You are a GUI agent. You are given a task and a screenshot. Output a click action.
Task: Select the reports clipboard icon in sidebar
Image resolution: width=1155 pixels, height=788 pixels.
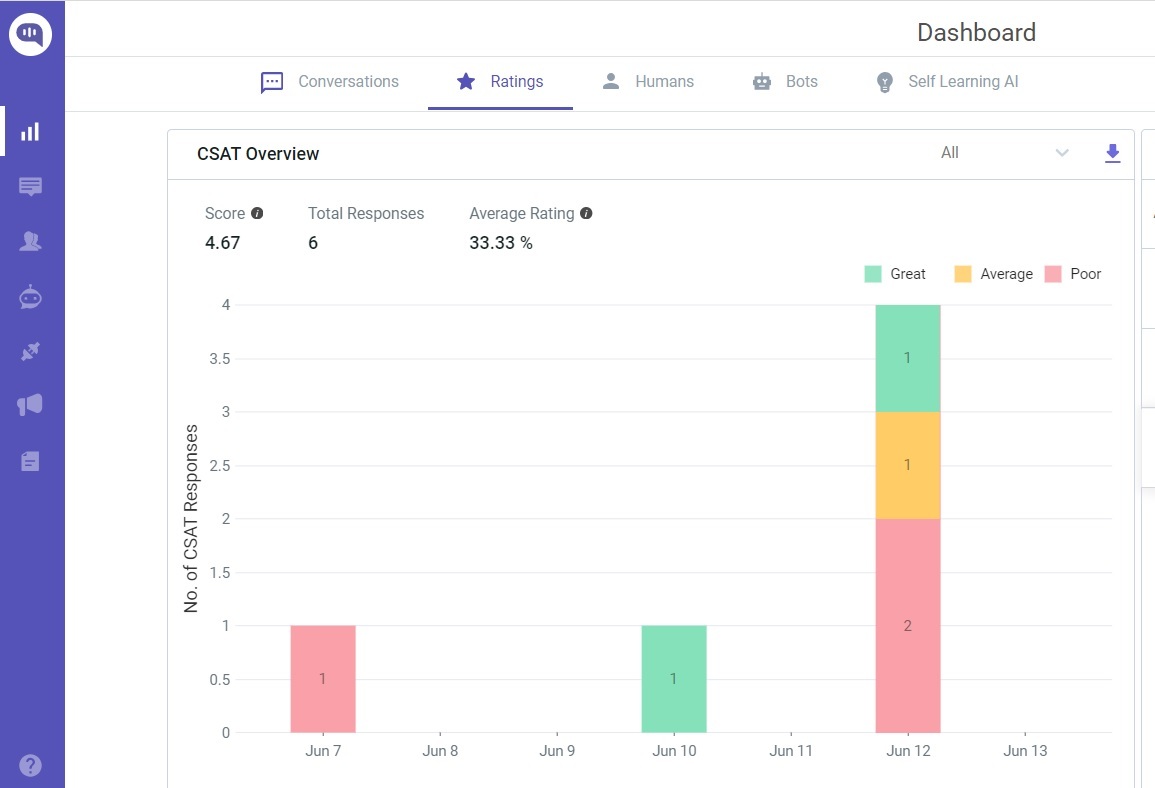[x=30, y=460]
